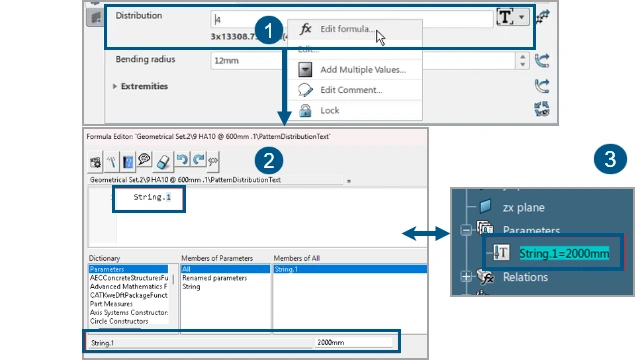Expand the Extremities section
Viewport: 640px width, 360px height.
(115, 86)
